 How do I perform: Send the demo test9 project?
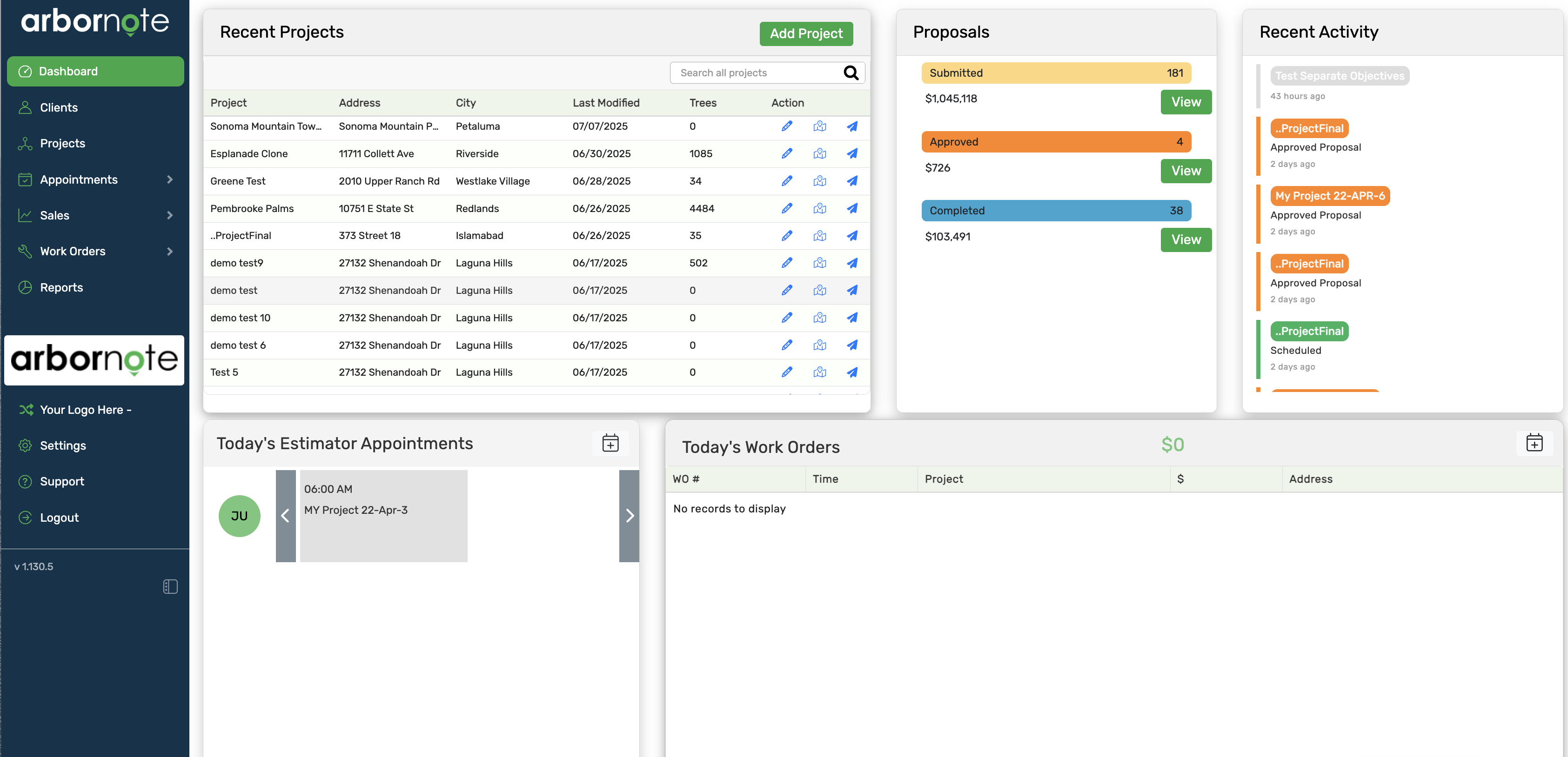click(852, 263)
